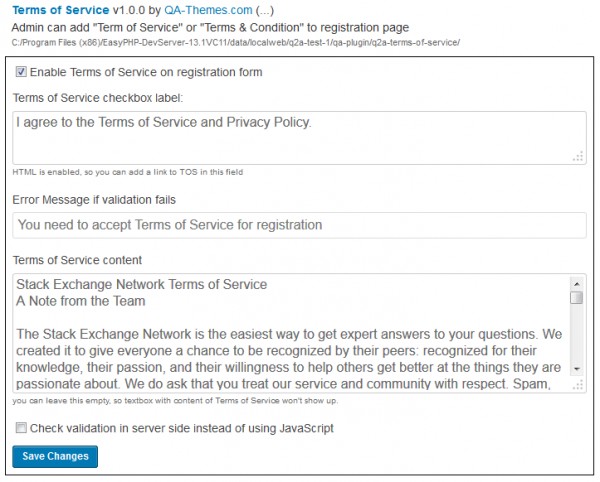Click the "Stack Exchange Network Terms of Service" heading line
The width and height of the screenshot is (600, 482).
tap(142, 285)
